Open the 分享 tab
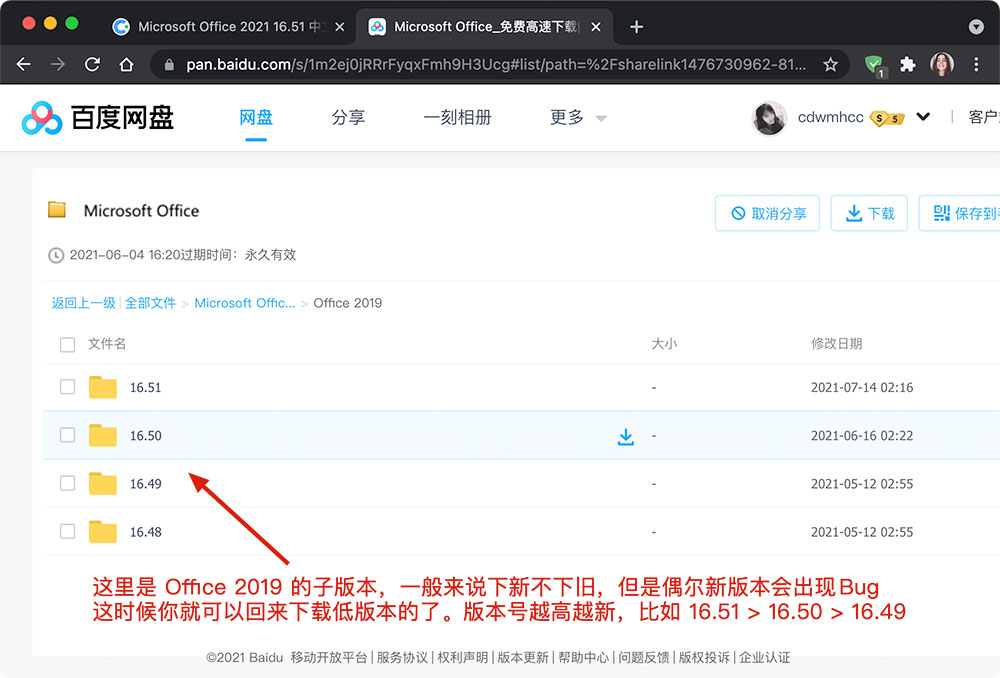This screenshot has width=1000, height=678. click(348, 117)
